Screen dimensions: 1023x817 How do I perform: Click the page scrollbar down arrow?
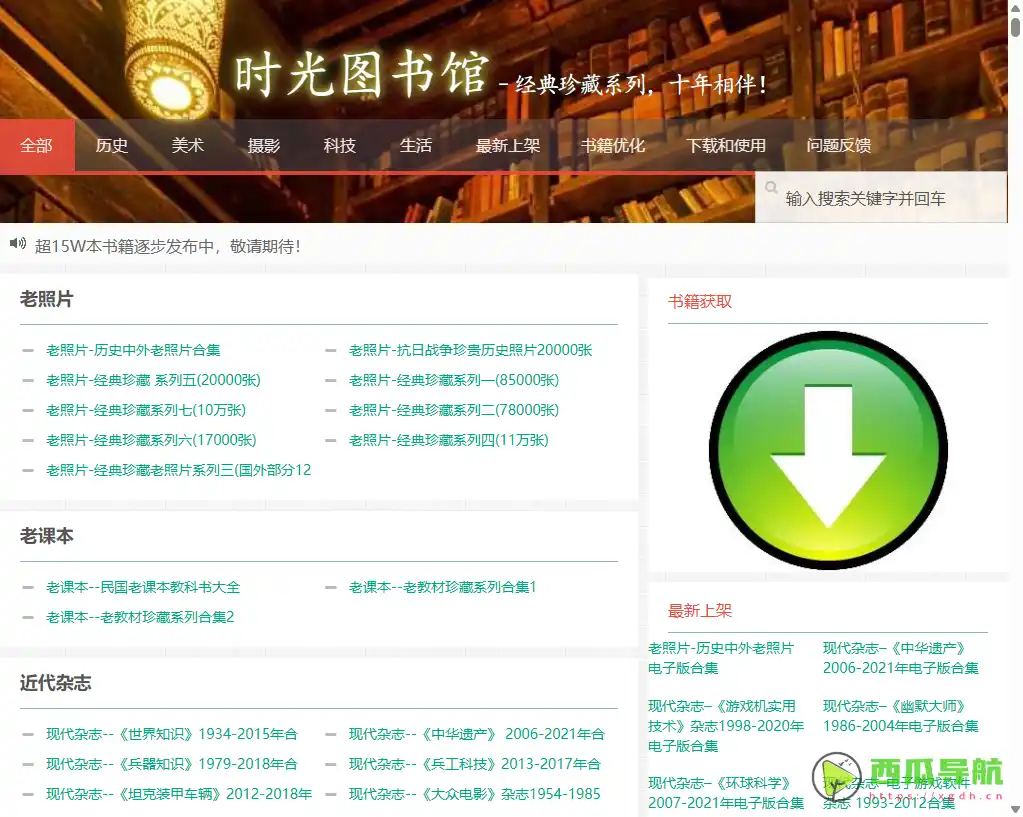1015,809
